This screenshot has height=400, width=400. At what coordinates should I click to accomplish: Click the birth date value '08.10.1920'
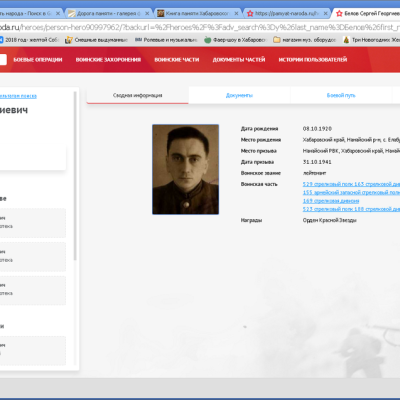click(317, 129)
